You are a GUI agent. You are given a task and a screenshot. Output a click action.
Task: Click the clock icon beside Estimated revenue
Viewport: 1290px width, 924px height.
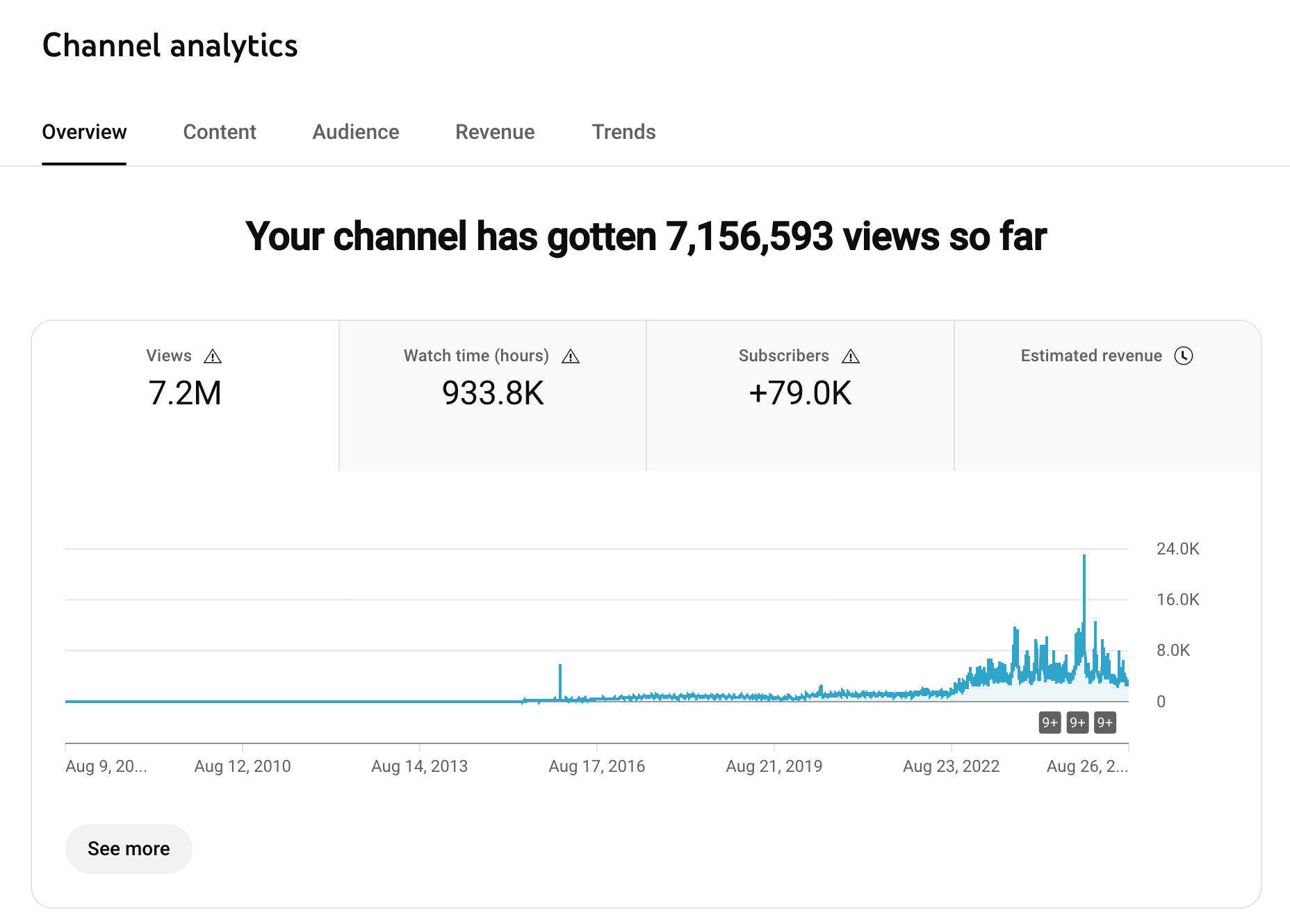click(x=1183, y=356)
